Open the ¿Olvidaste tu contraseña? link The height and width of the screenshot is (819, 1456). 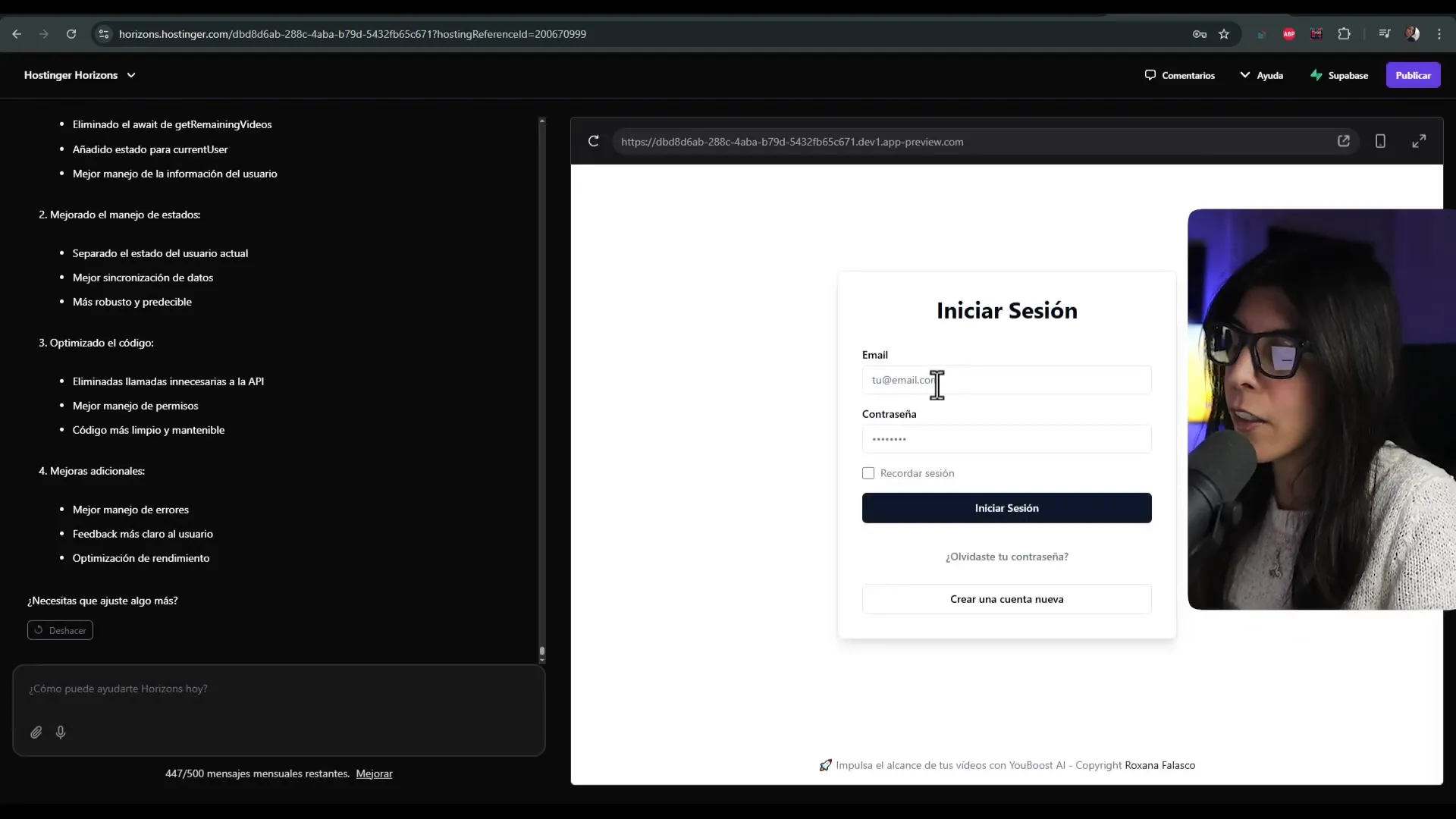[1006, 557]
